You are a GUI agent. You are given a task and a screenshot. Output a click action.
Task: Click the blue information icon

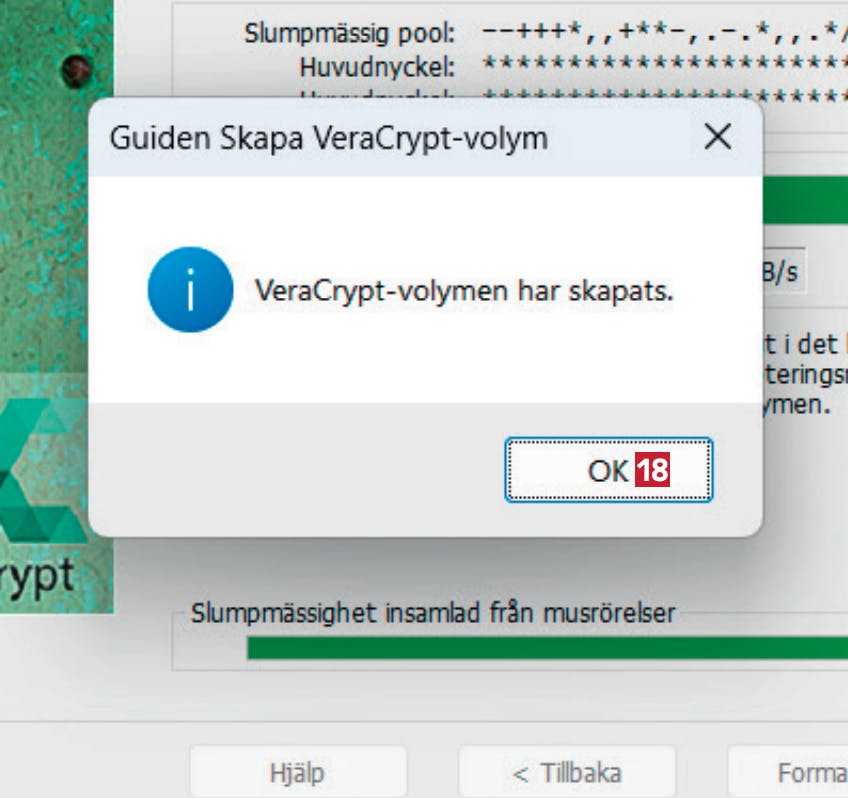(190, 289)
